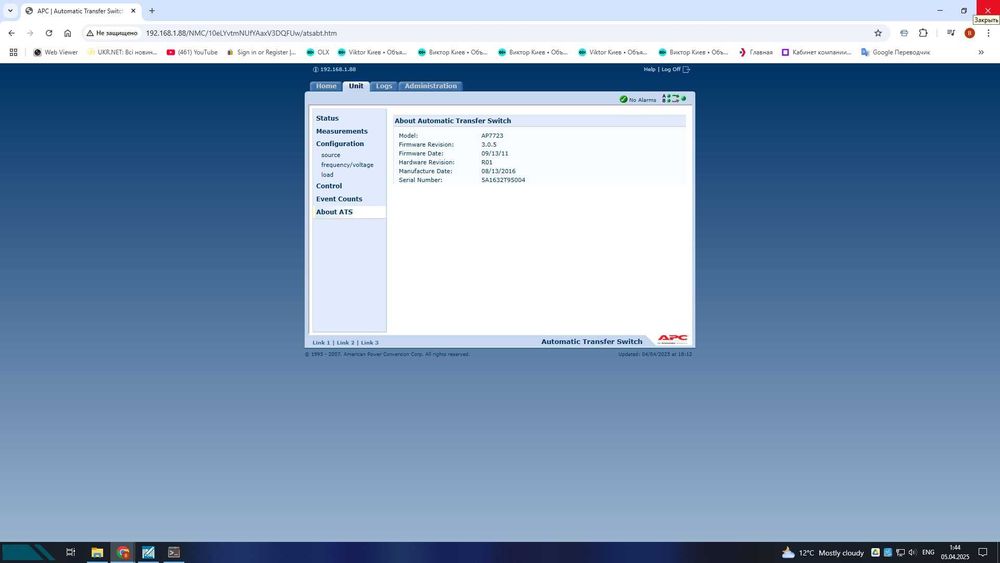The width and height of the screenshot is (1000, 563).
Task: Click Log Off in the APC header
Action: click(670, 69)
